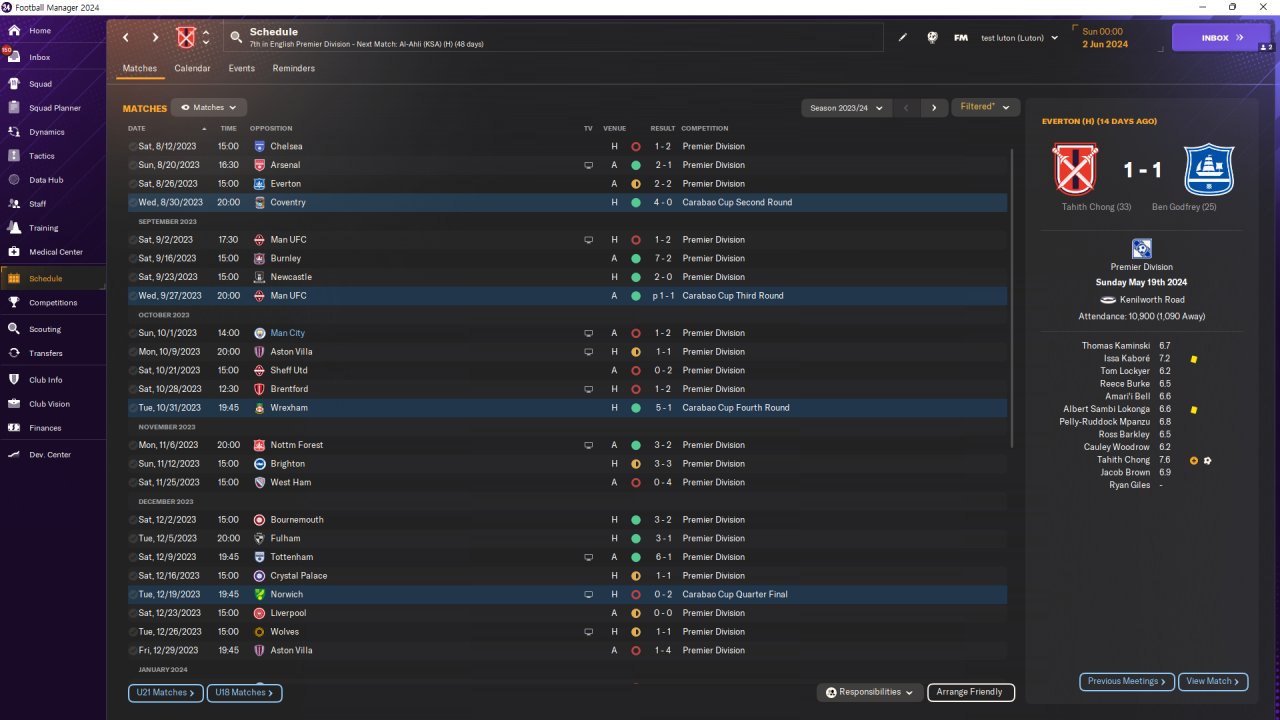1280x720 pixels.
Task: Click the Chelsea club badge in list
Action: click(260, 146)
